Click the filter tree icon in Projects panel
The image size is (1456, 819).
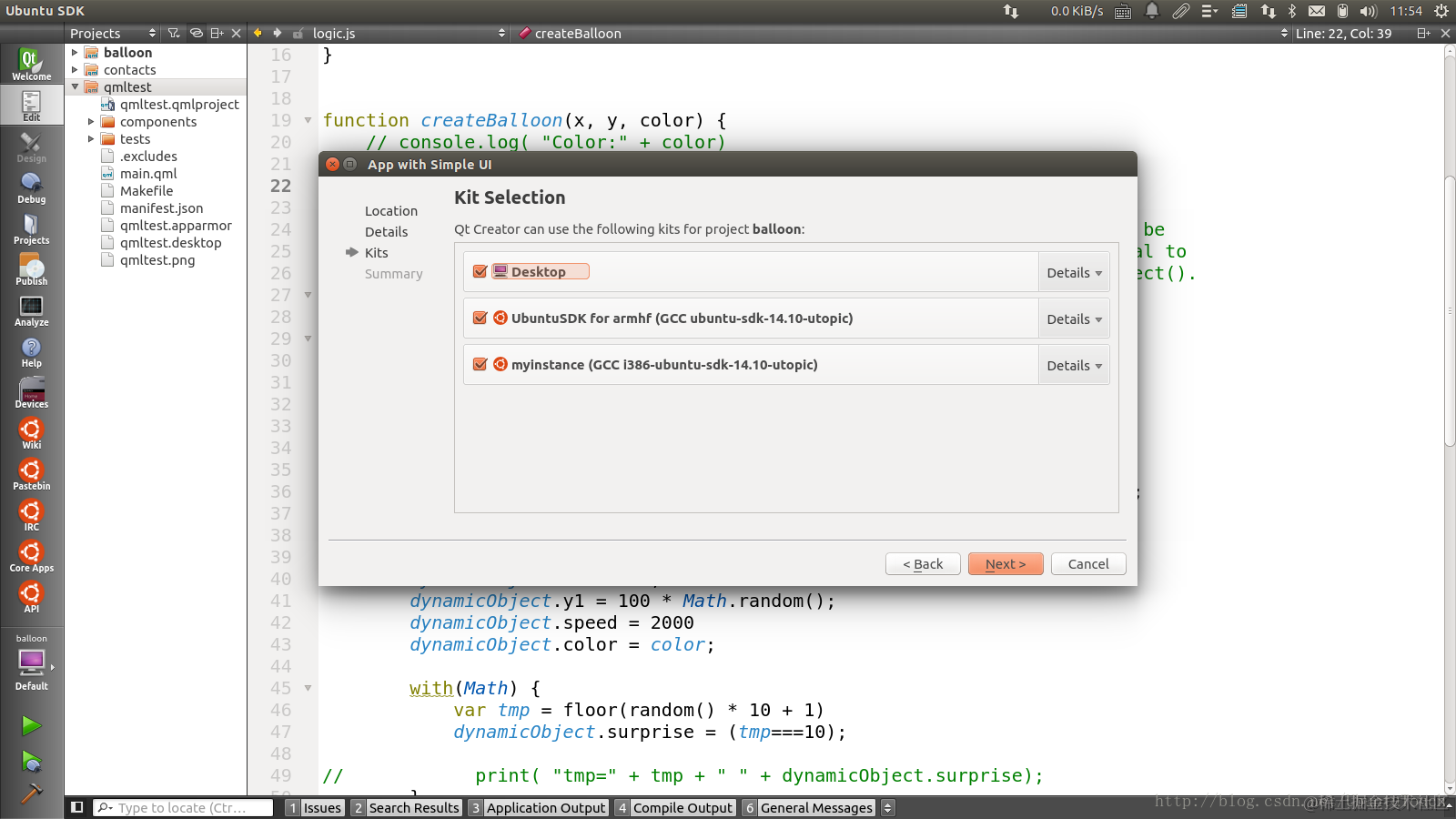(x=174, y=33)
